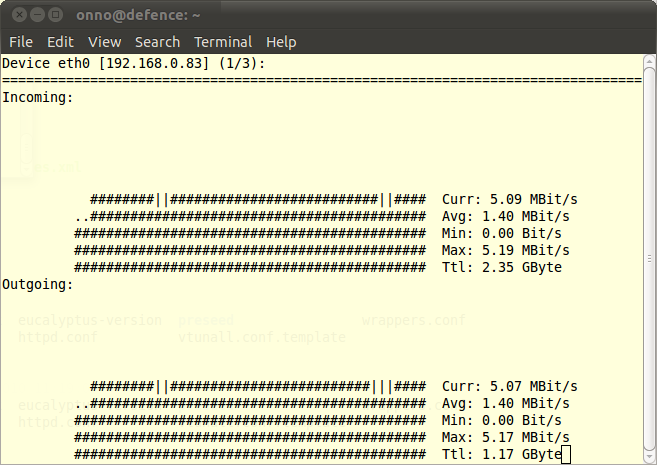The width and height of the screenshot is (657, 465).
Task: Open the File menu
Action: (x=21, y=42)
